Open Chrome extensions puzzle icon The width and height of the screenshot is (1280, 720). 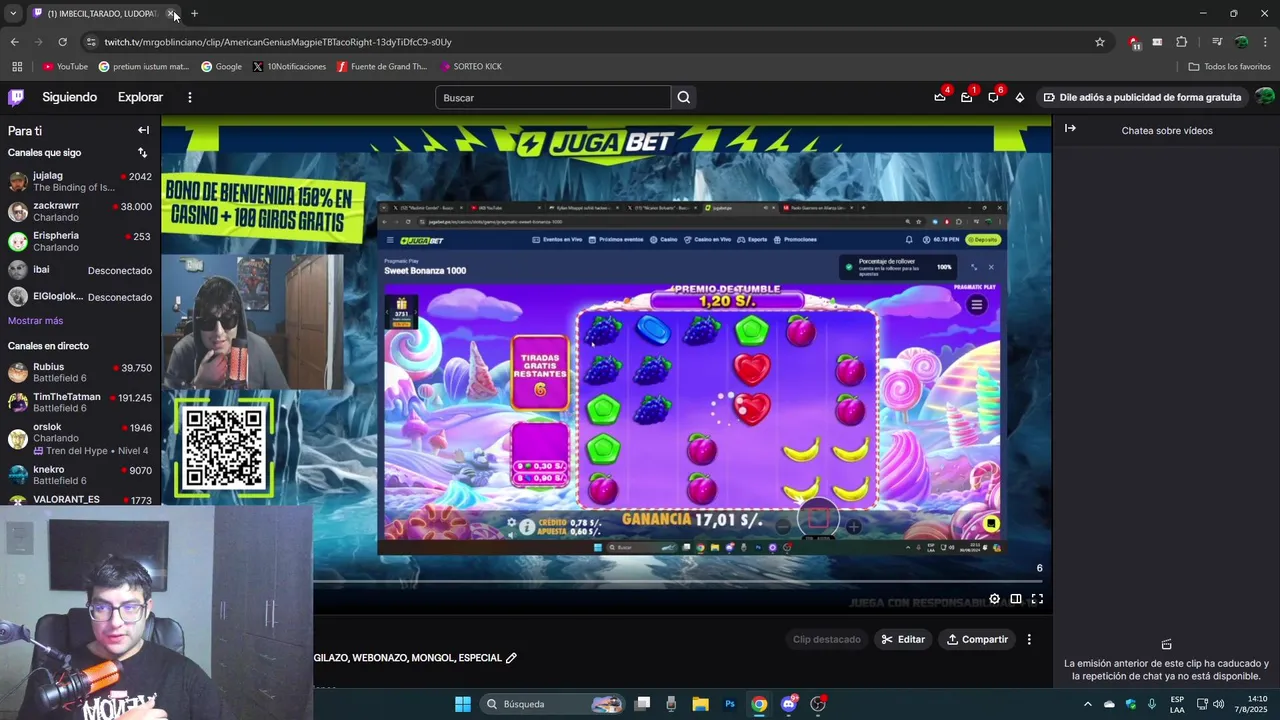click(1182, 42)
